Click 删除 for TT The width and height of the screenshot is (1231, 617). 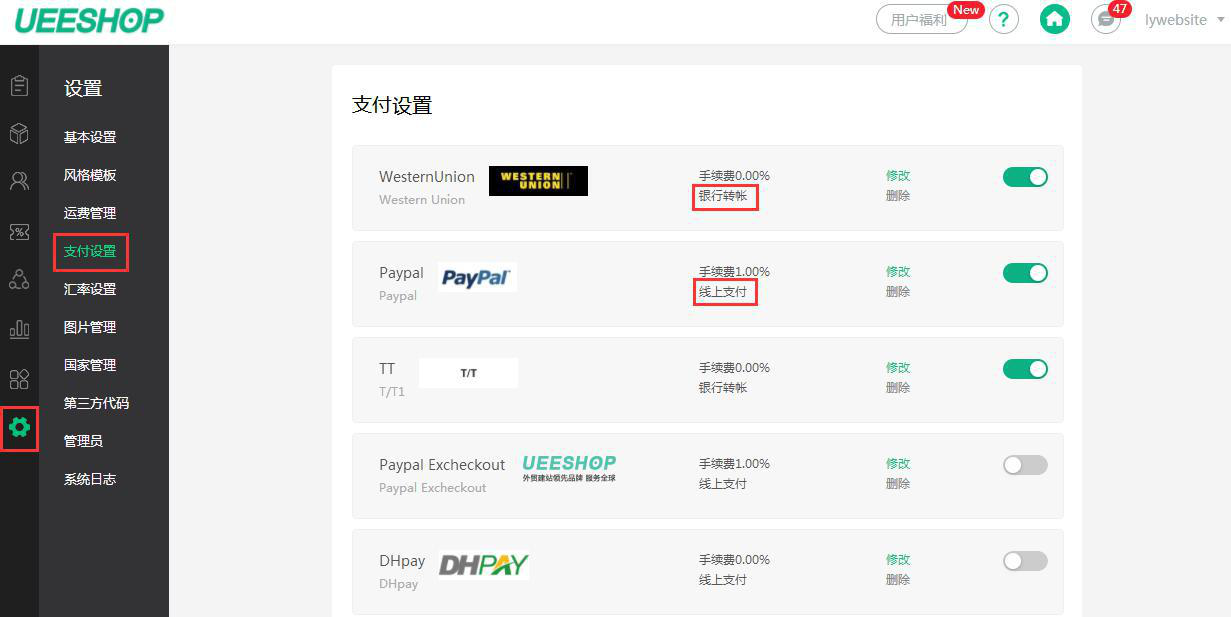(898, 388)
